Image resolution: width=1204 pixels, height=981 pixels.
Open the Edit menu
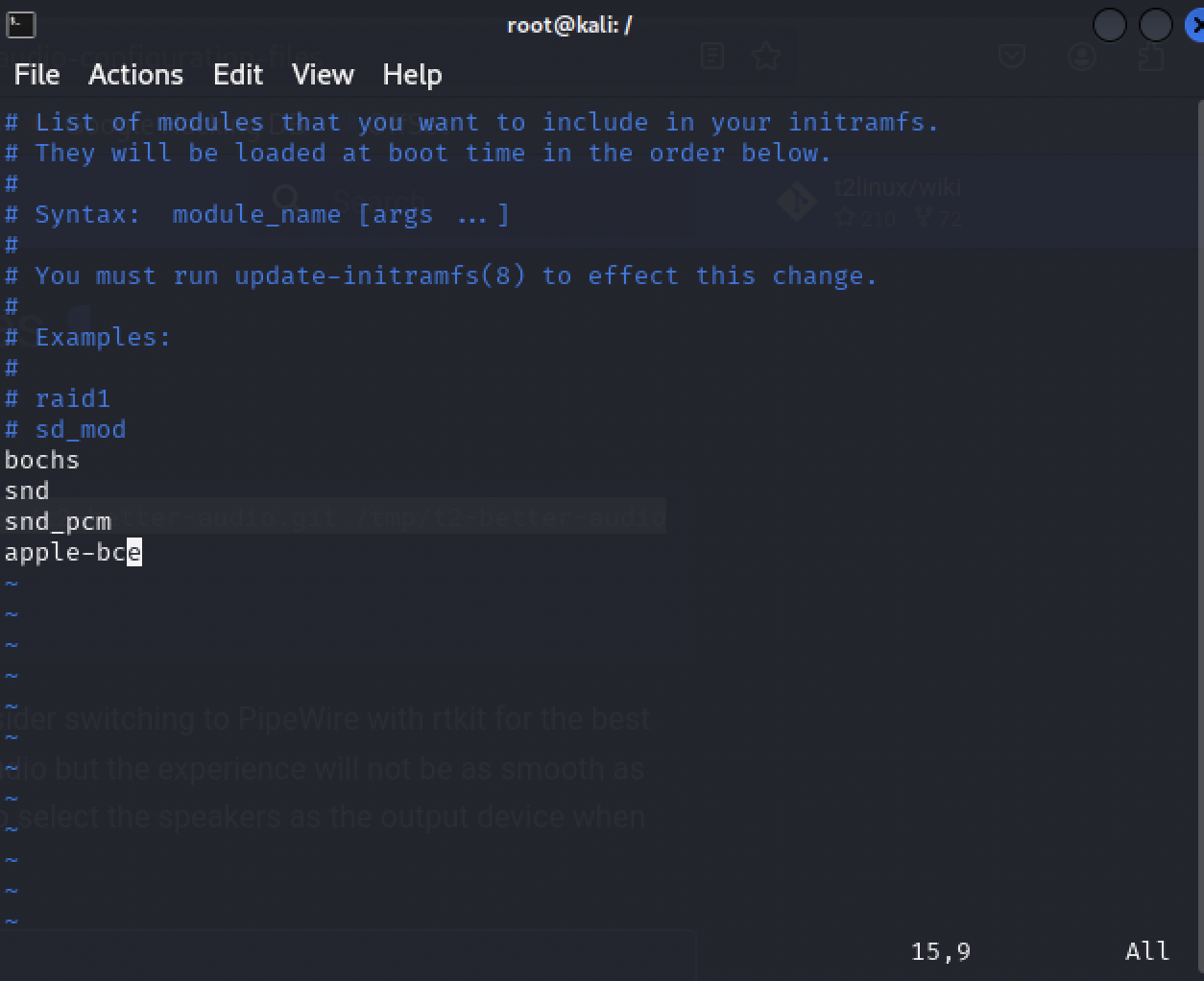point(237,75)
